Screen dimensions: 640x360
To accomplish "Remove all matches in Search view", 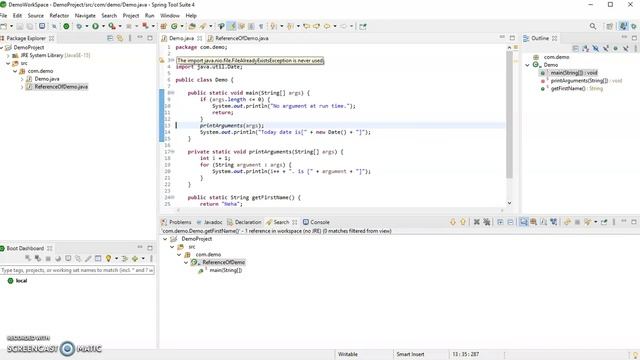I will point(487,222).
